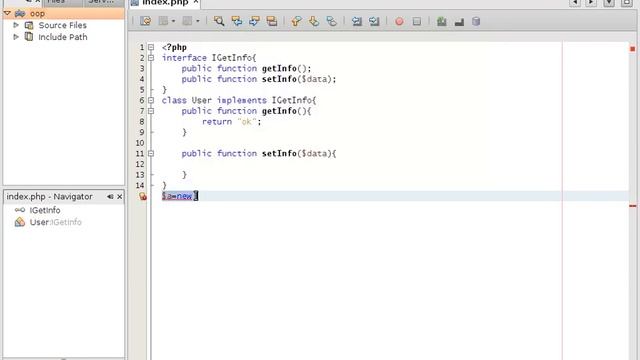
Task: Expand the Source Files node
Action: (16, 25)
